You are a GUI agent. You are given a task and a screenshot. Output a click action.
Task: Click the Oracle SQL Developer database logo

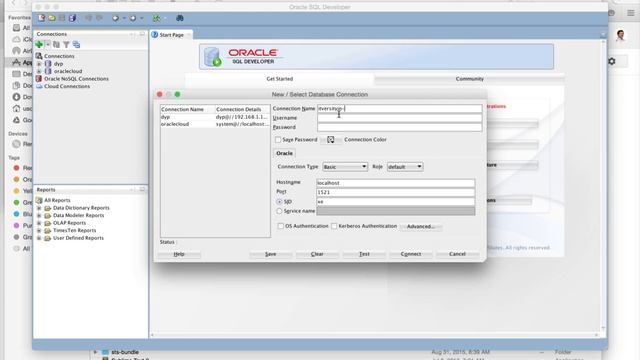click(212, 57)
